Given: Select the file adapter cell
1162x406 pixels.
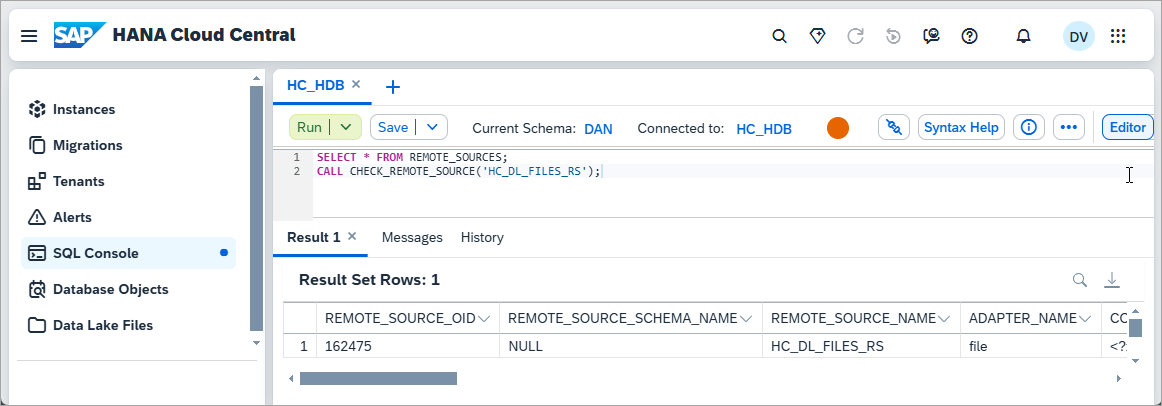Looking at the screenshot, I should point(1031,346).
